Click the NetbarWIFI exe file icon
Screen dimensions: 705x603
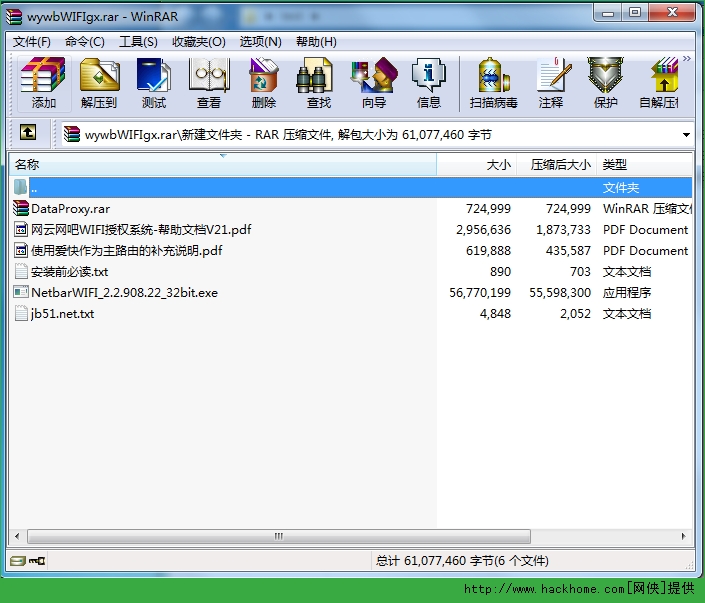click(x=21, y=292)
